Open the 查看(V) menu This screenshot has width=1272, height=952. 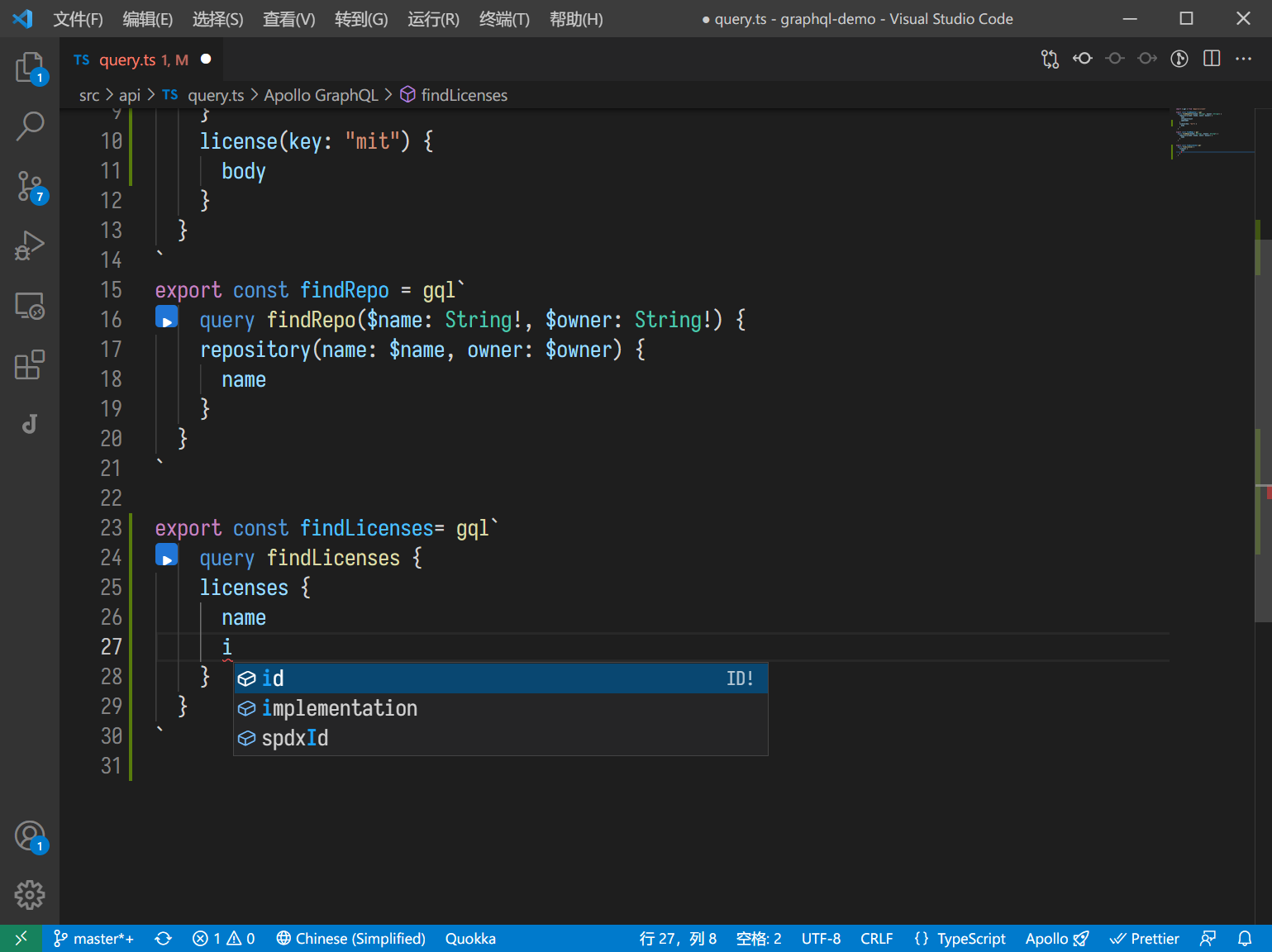288,19
